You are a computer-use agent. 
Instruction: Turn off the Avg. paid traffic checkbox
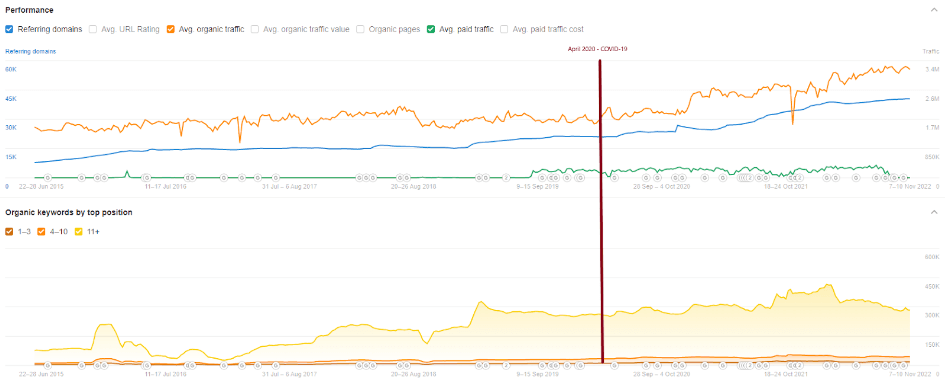click(x=431, y=29)
